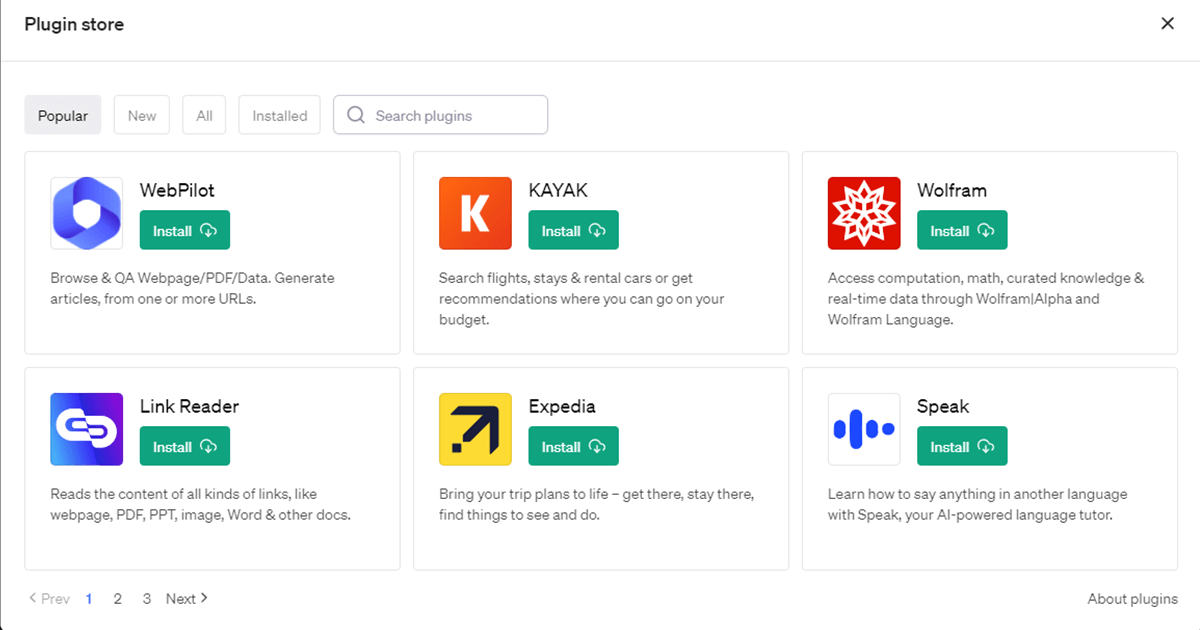Click the Expedia plugin logo

click(x=475, y=429)
